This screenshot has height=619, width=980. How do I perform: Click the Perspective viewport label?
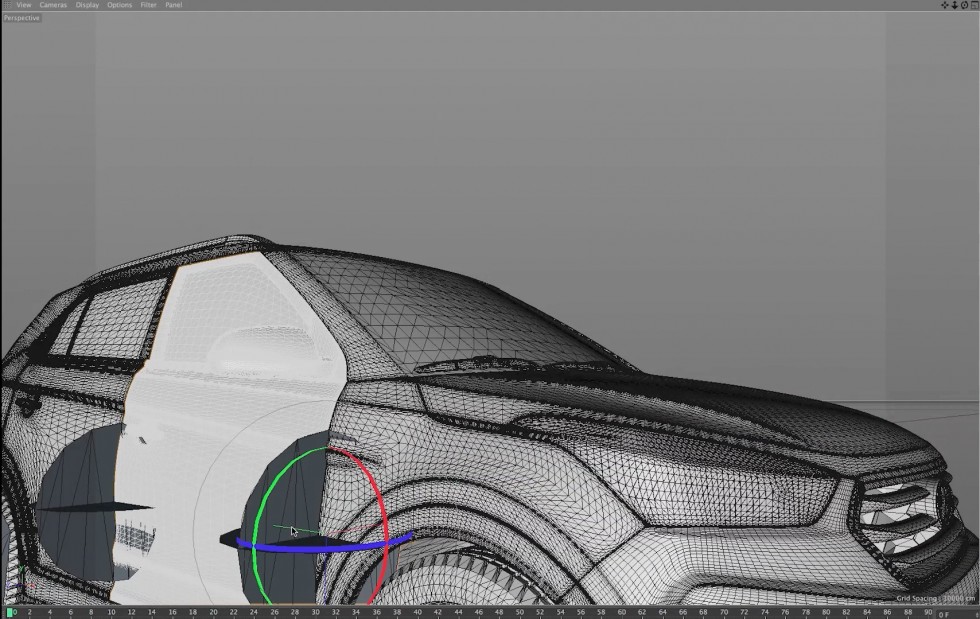[x=21, y=18]
